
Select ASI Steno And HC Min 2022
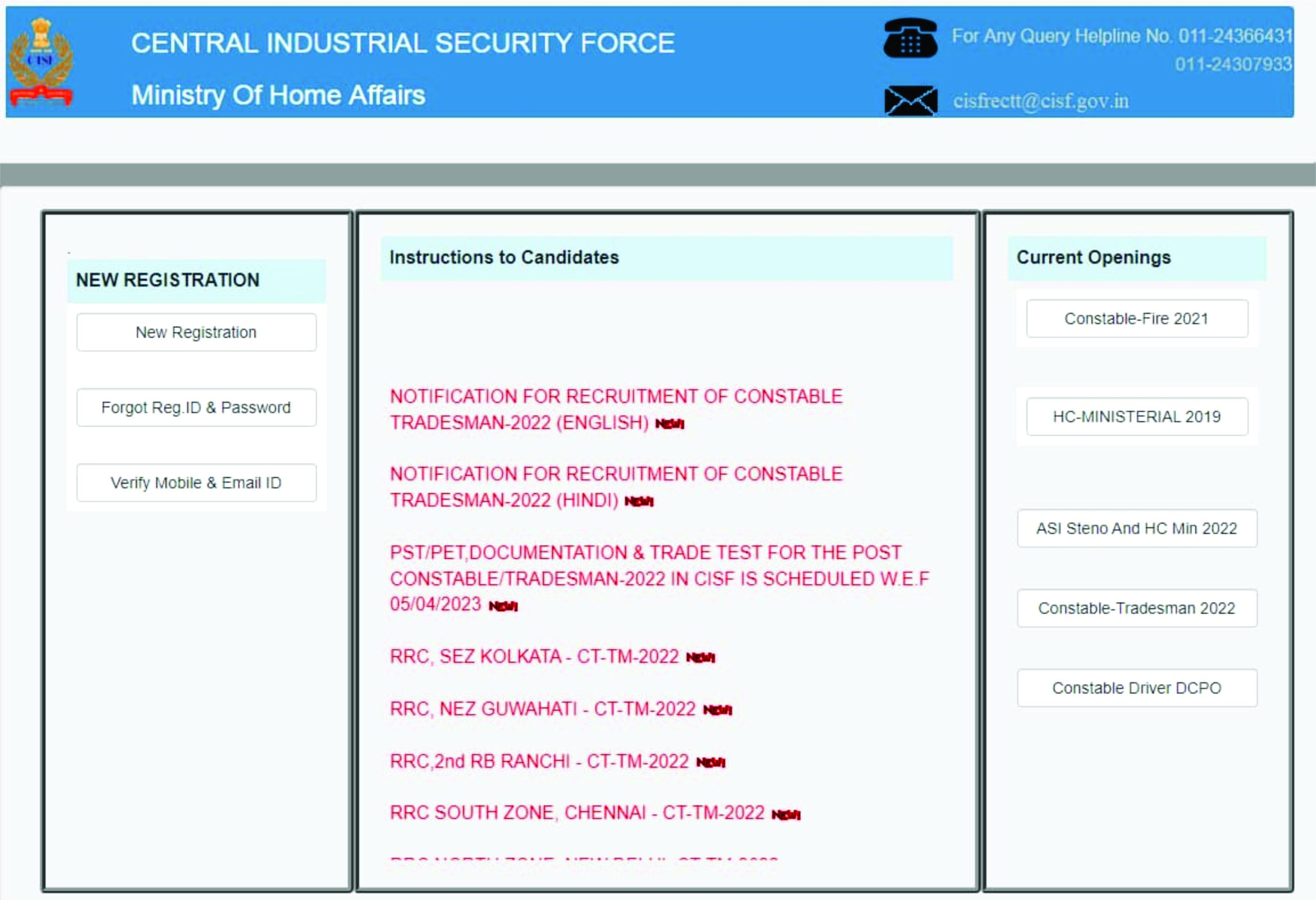(x=1137, y=528)
